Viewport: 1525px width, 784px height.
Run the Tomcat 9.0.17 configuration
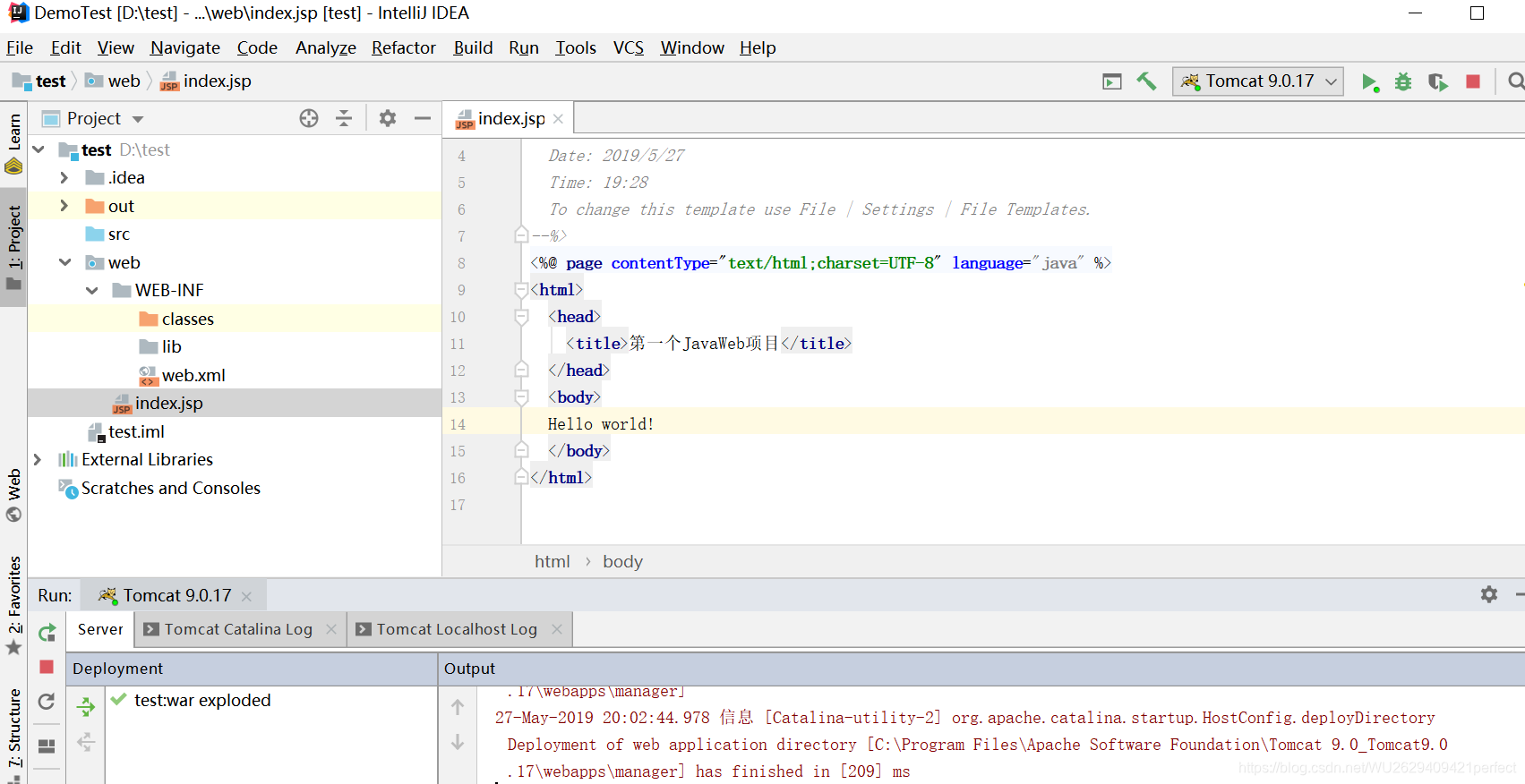(1369, 82)
